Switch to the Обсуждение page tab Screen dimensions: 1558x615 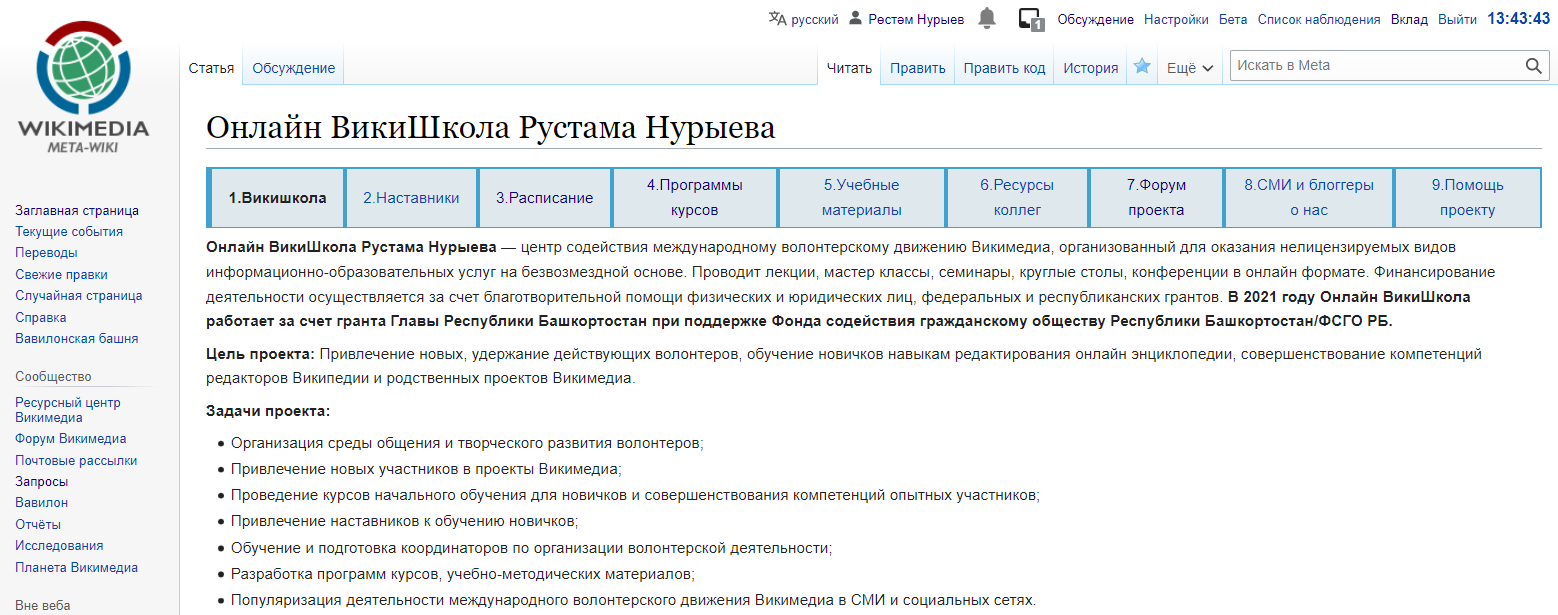pos(293,68)
